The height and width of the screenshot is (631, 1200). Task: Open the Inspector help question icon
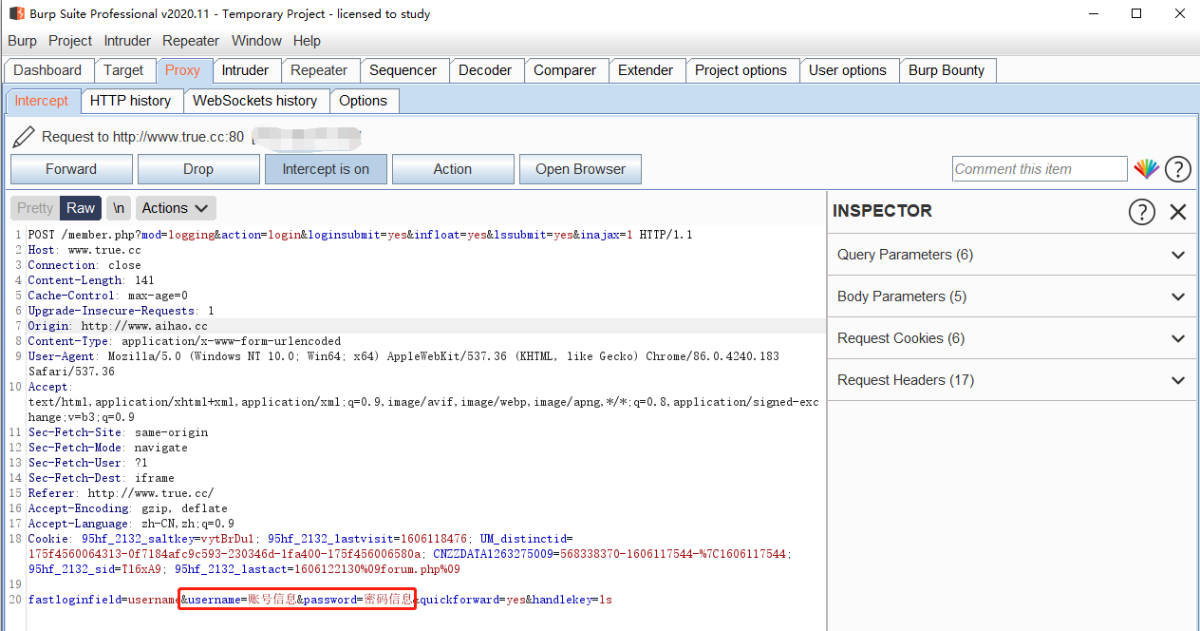[x=1141, y=211]
